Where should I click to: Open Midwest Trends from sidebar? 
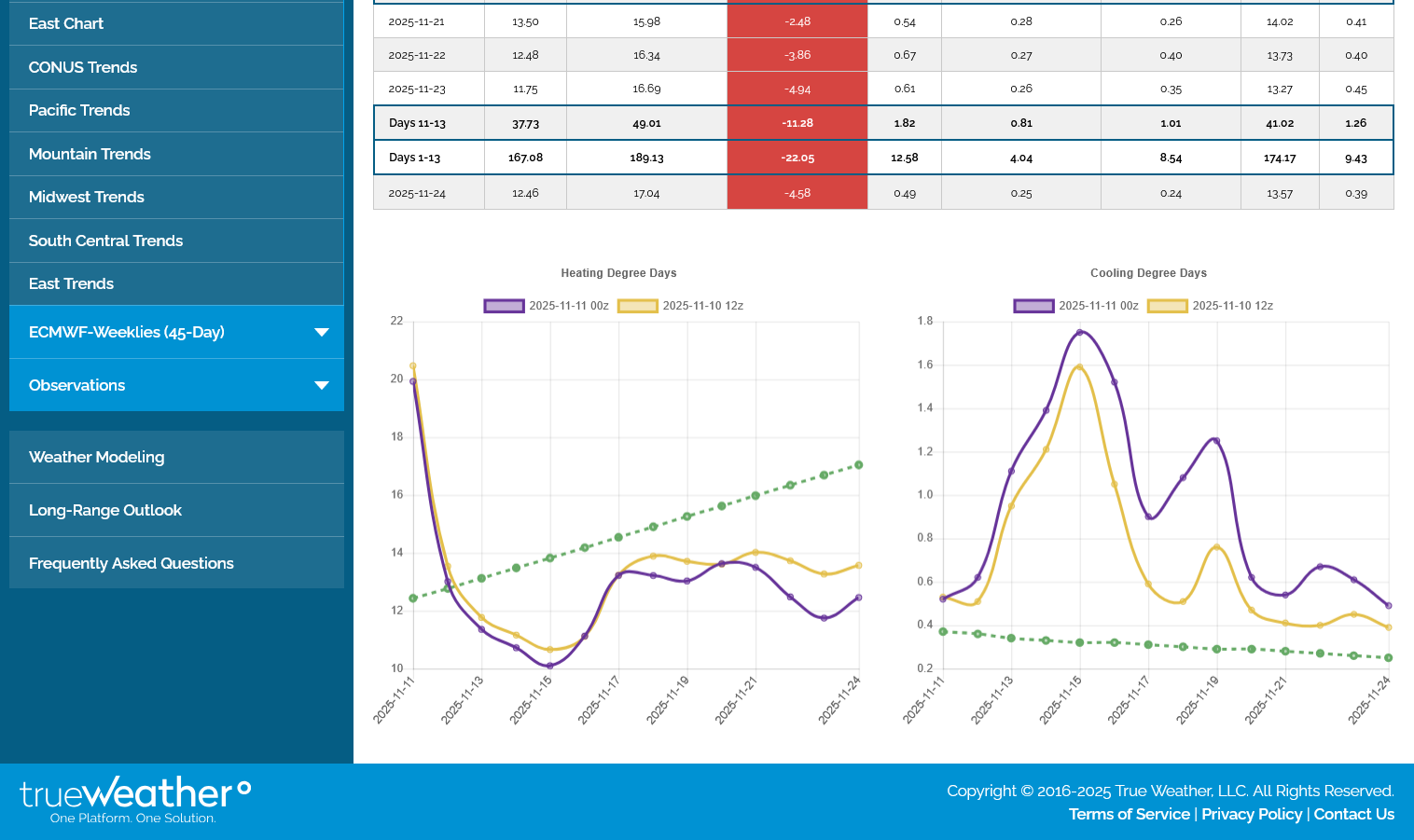coord(87,197)
